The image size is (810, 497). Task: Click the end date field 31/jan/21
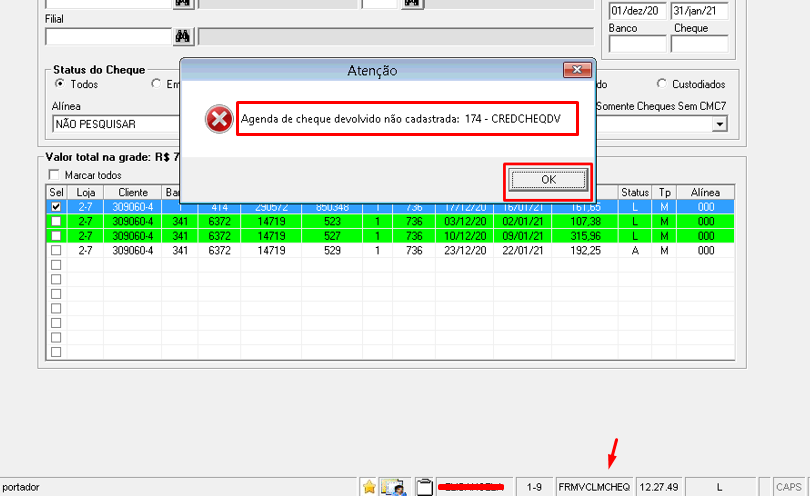coord(699,11)
